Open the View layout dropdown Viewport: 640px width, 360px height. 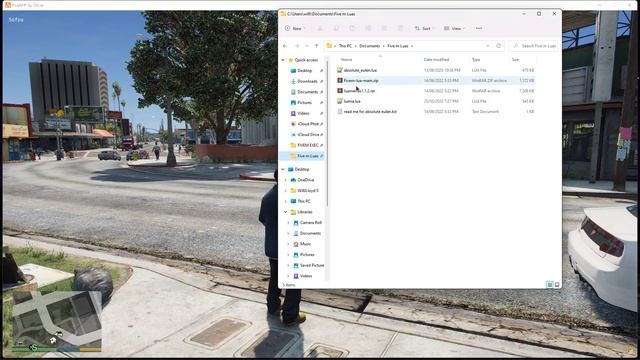pyautogui.click(x=454, y=28)
